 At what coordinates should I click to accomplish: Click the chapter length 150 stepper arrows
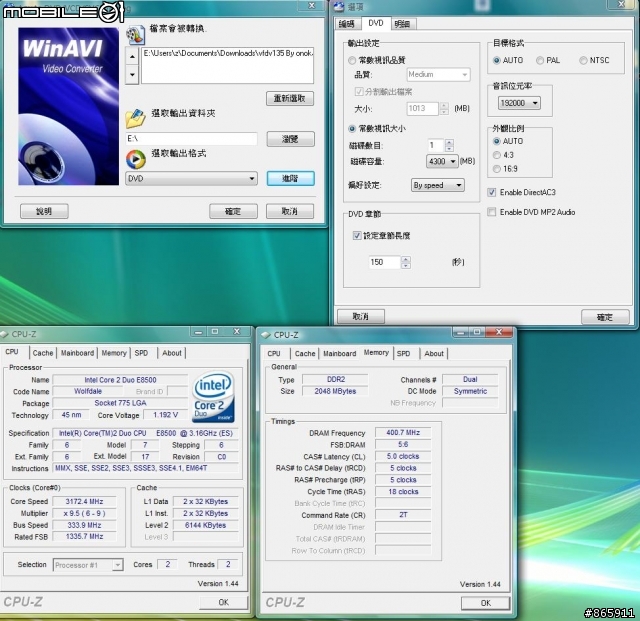[x=406, y=262]
